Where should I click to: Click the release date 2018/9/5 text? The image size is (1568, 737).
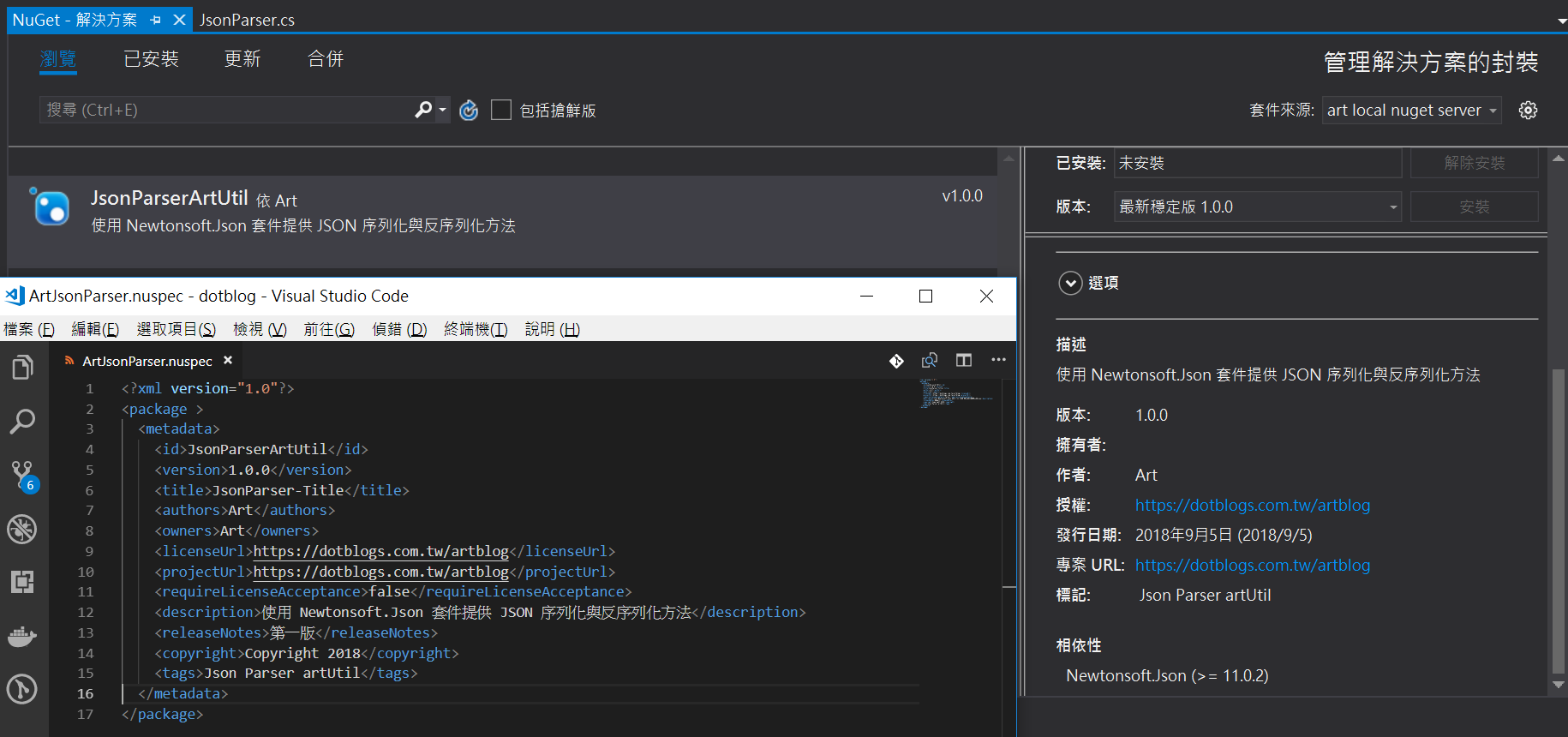1224,536
